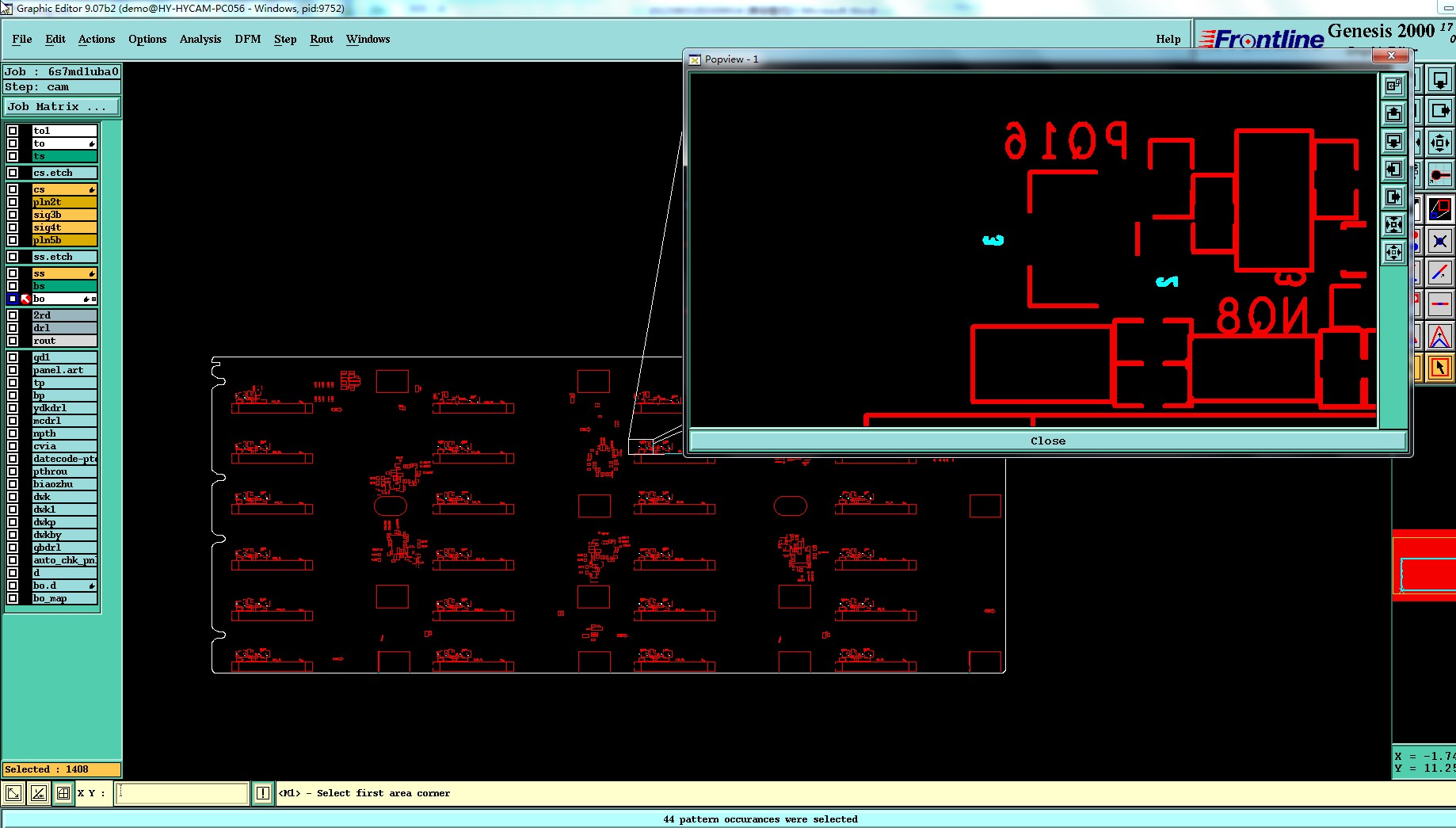1456x828 pixels.
Task: Open the Edit menu
Action: (55, 39)
